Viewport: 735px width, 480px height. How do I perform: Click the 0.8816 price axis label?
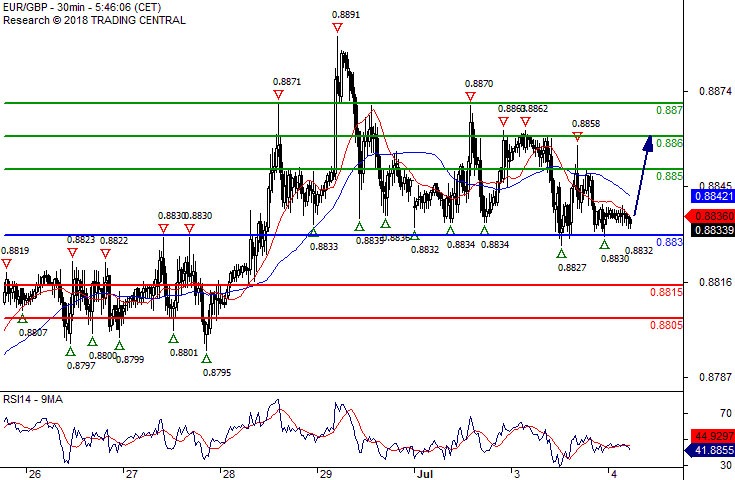pos(715,282)
